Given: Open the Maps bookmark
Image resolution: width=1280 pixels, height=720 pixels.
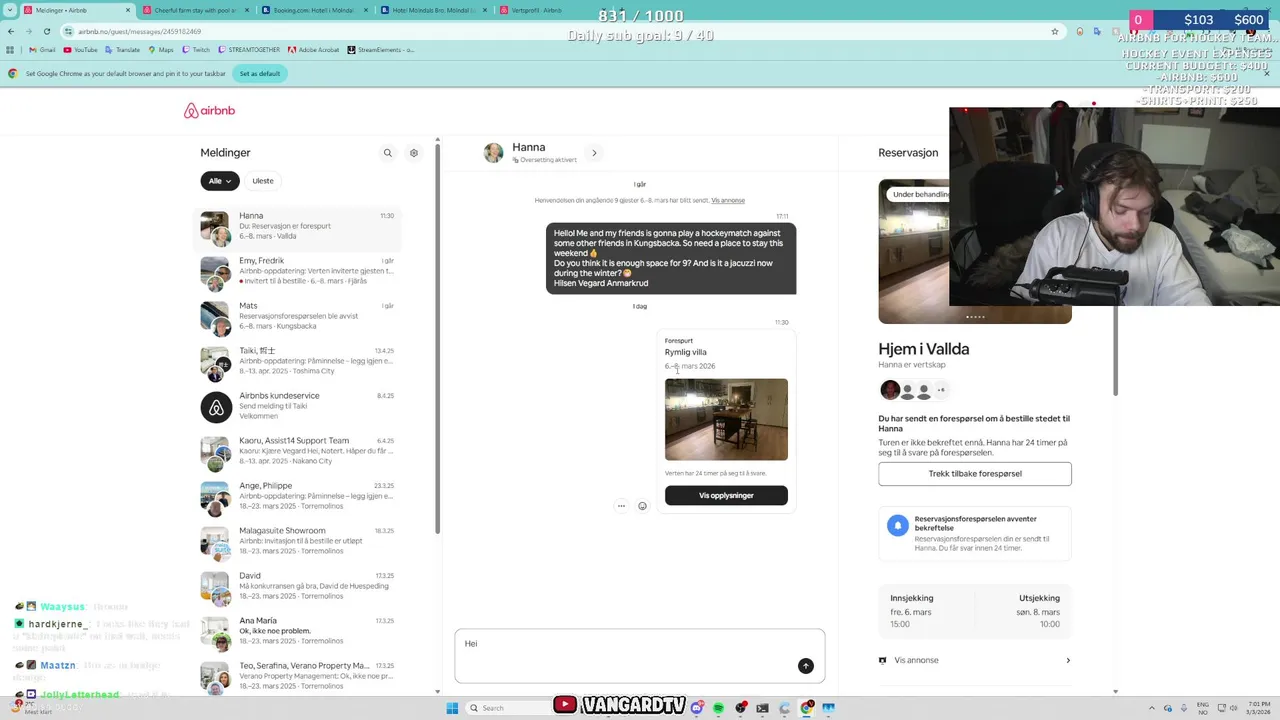Looking at the screenshot, I should [x=161, y=50].
